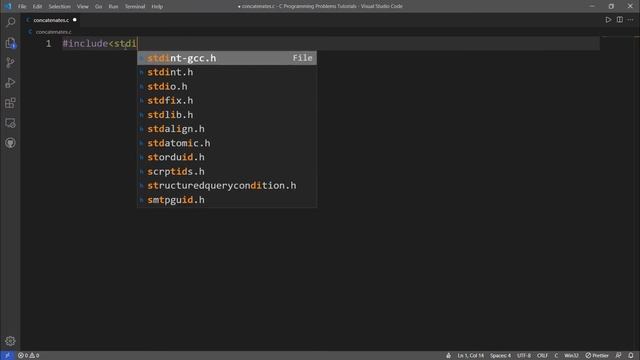Viewport: 640px width, 360px height.
Task: Choose stdatomic.h from suggestions
Action: 227,143
